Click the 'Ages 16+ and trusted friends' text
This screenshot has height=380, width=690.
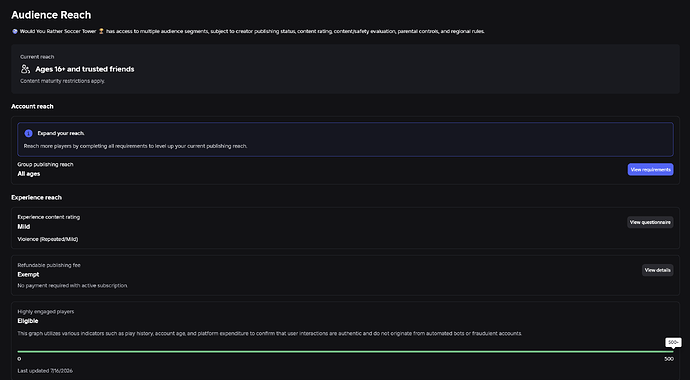[x=84, y=69]
